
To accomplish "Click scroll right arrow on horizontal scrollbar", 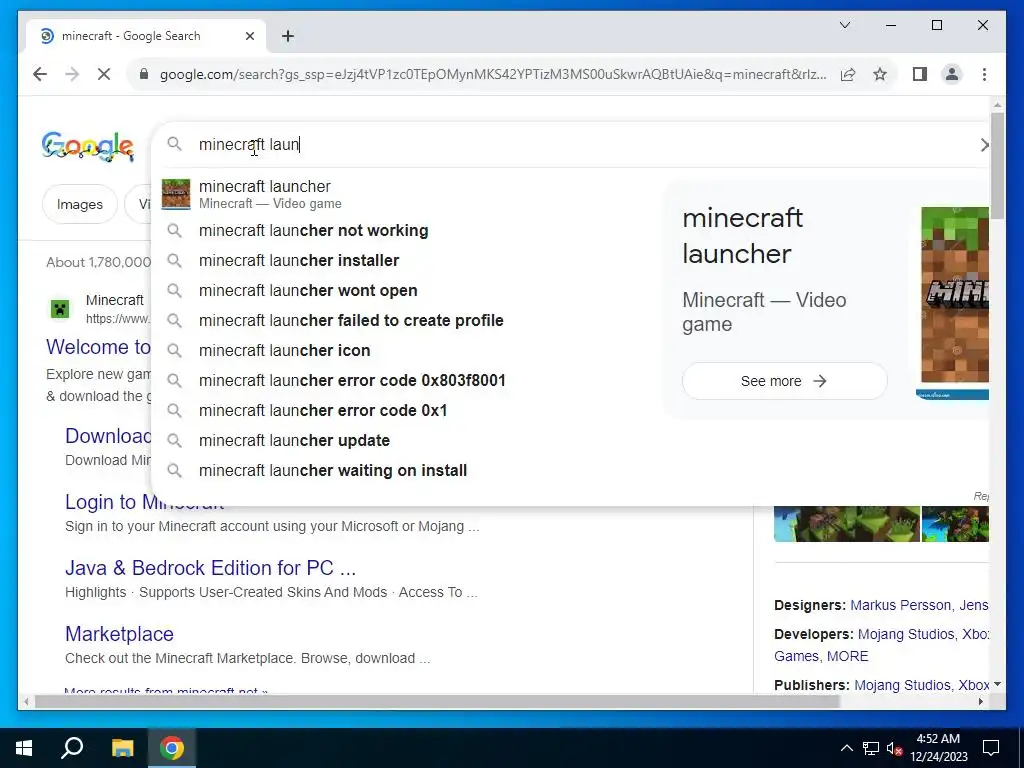I will [x=981, y=701].
